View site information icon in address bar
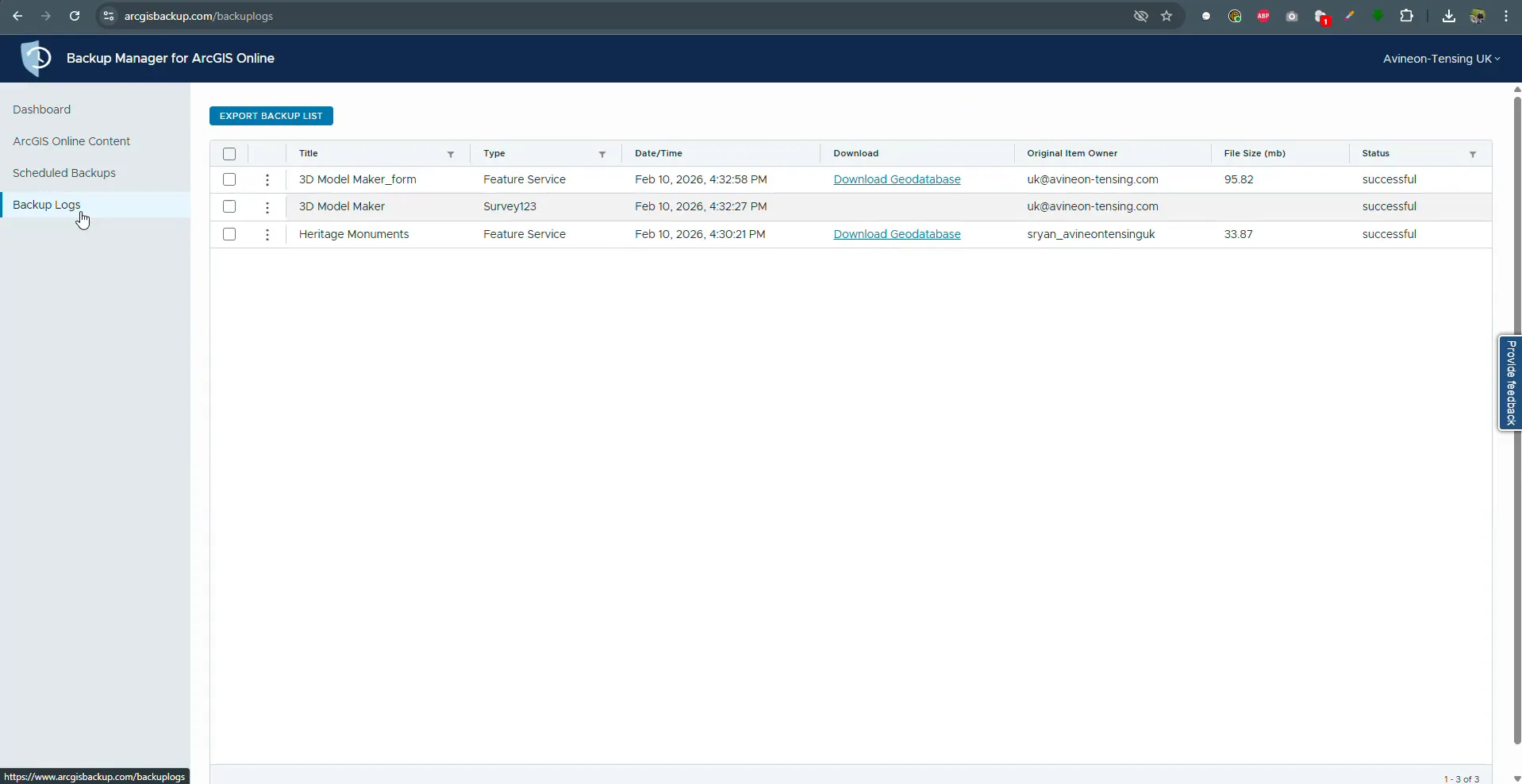Image resolution: width=1522 pixels, height=784 pixels. [x=109, y=16]
